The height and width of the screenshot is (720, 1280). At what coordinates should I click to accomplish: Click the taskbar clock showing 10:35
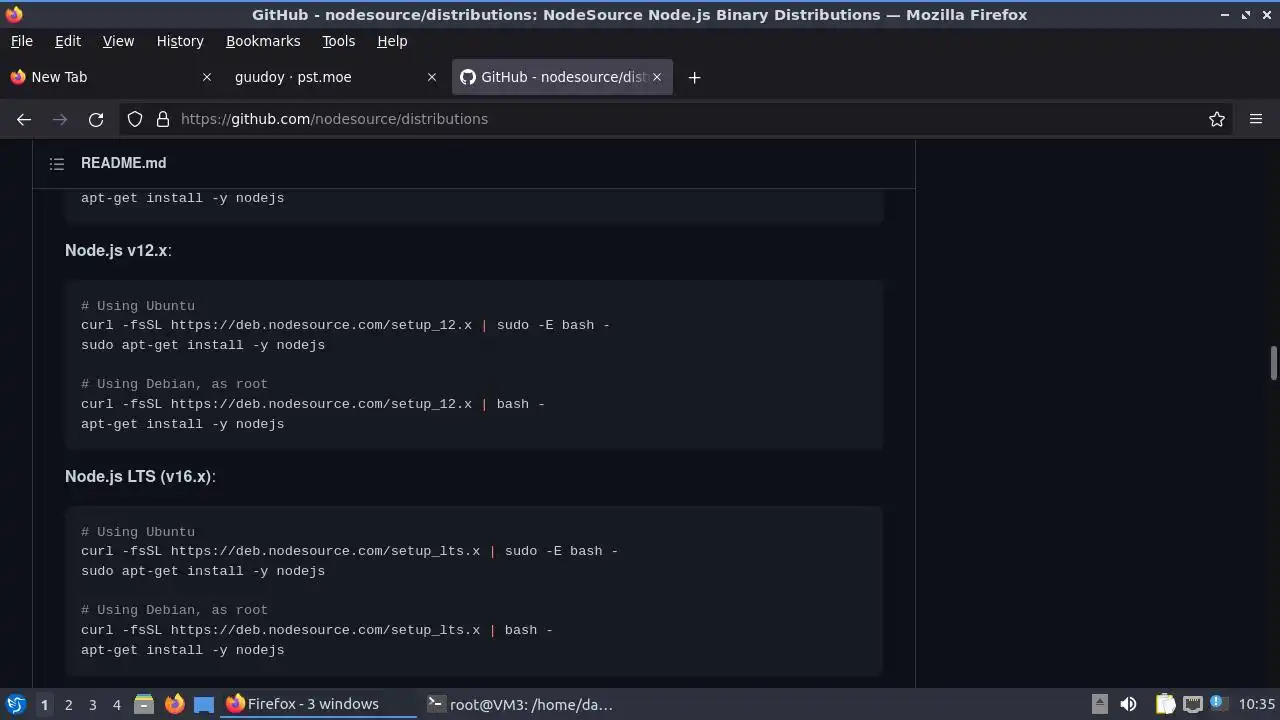pyautogui.click(x=1257, y=704)
